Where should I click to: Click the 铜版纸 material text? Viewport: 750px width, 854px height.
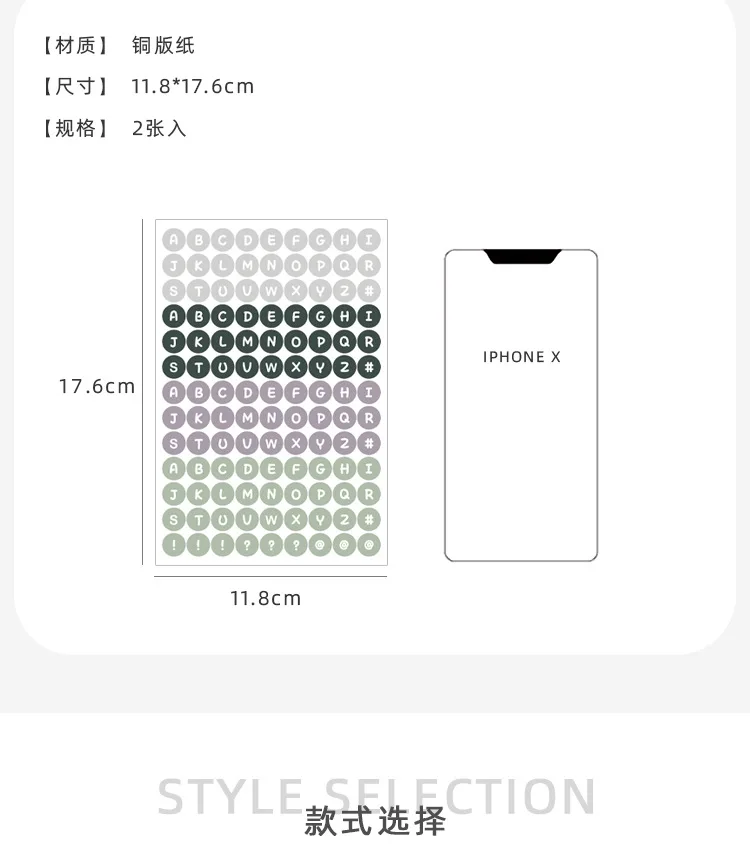[163, 45]
